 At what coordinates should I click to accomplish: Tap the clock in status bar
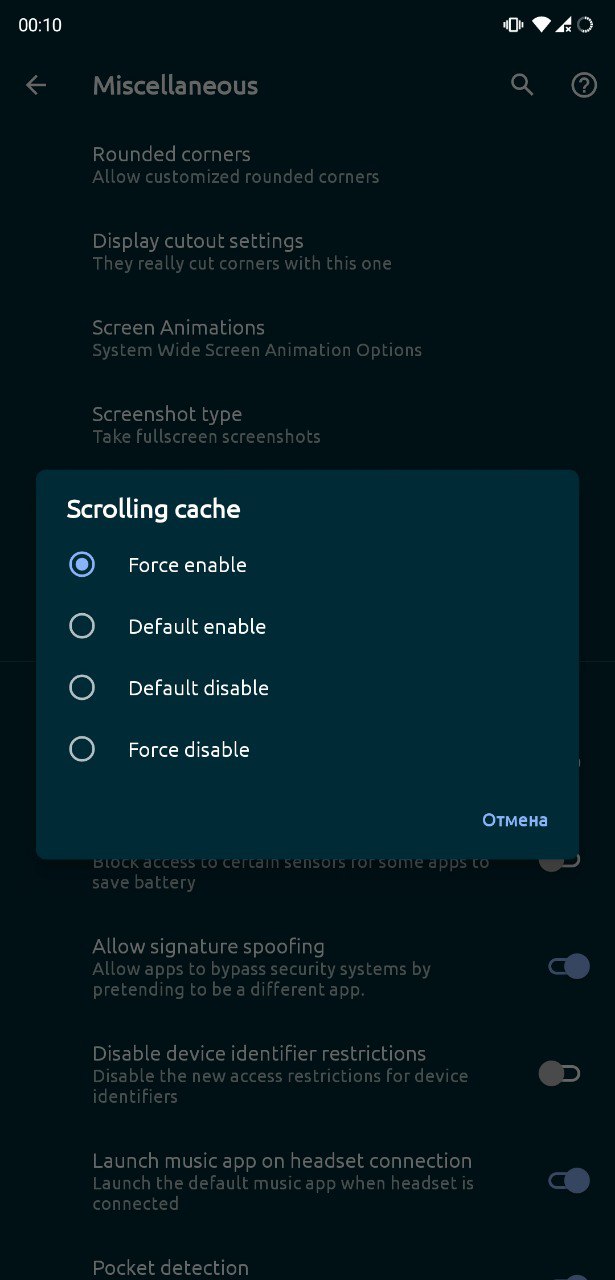40,26
